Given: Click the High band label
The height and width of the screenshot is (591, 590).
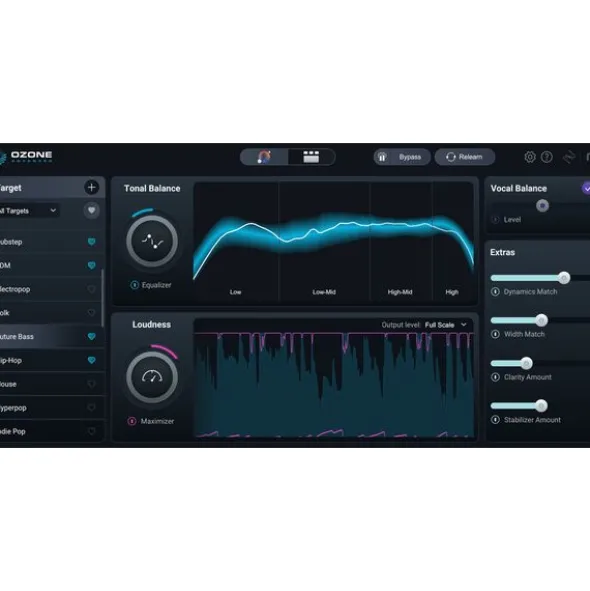Looking at the screenshot, I should (452, 292).
